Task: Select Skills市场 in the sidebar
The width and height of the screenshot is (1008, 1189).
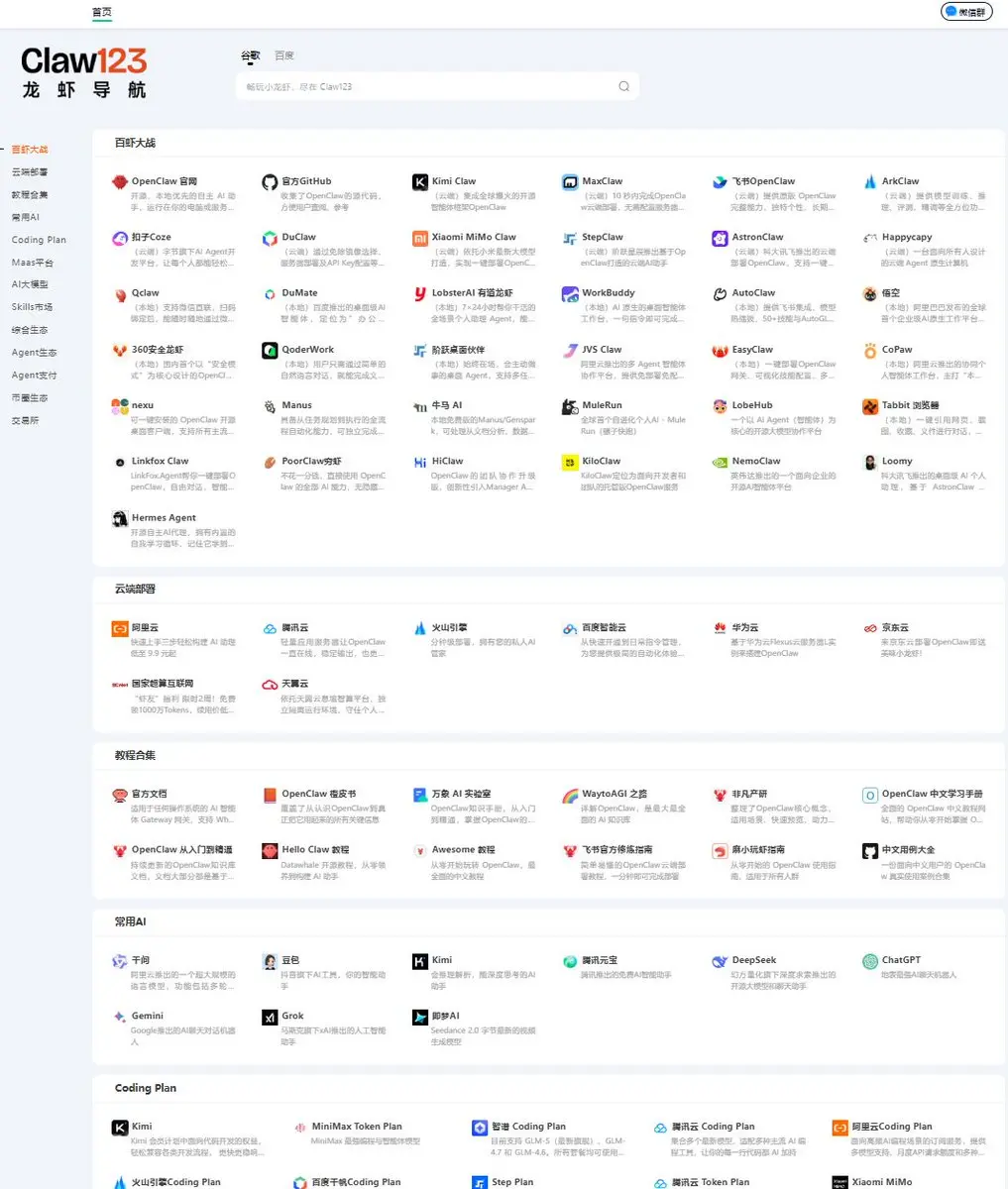Action: pos(32,307)
